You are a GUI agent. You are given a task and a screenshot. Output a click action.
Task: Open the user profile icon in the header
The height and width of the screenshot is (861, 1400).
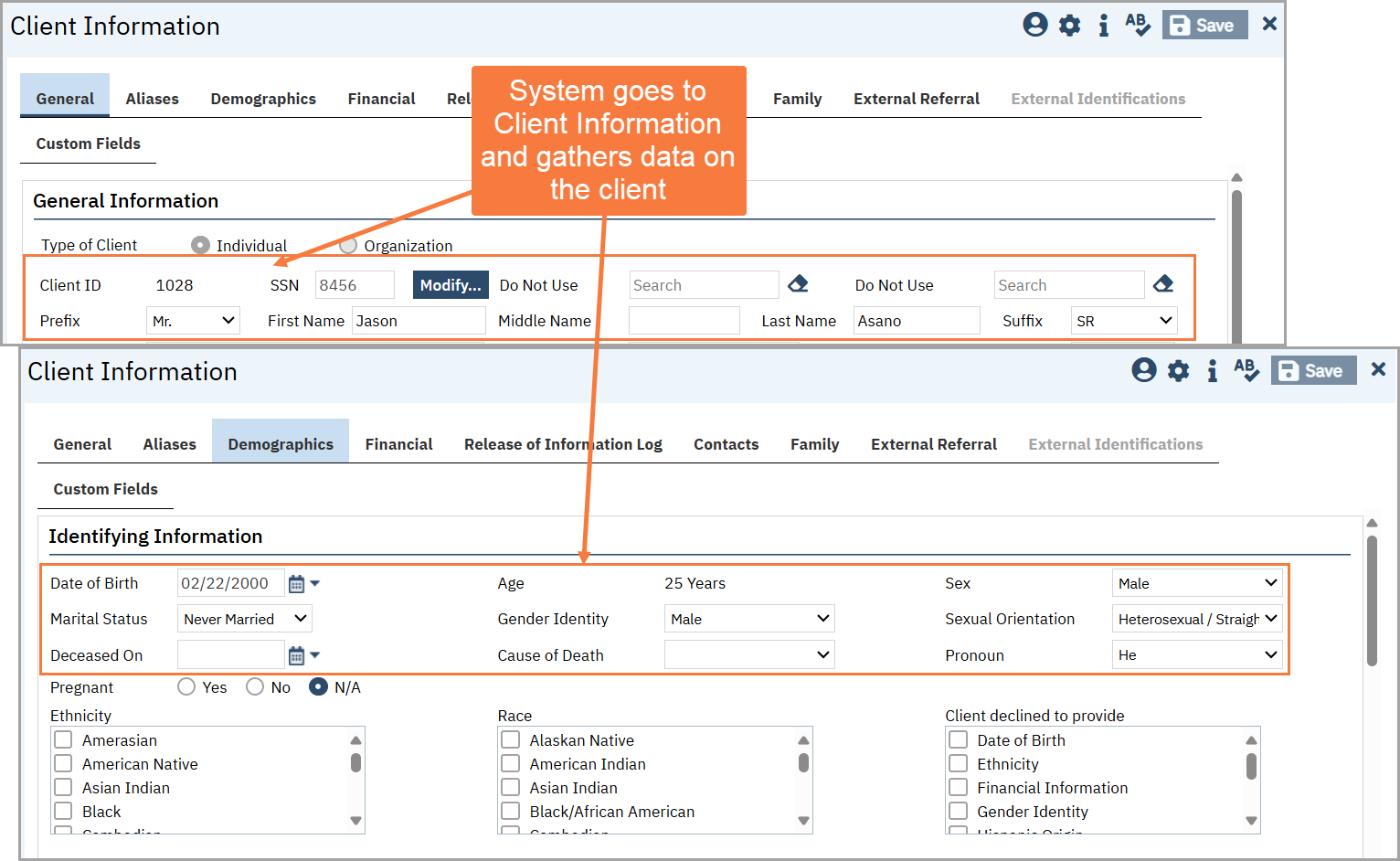[1034, 25]
